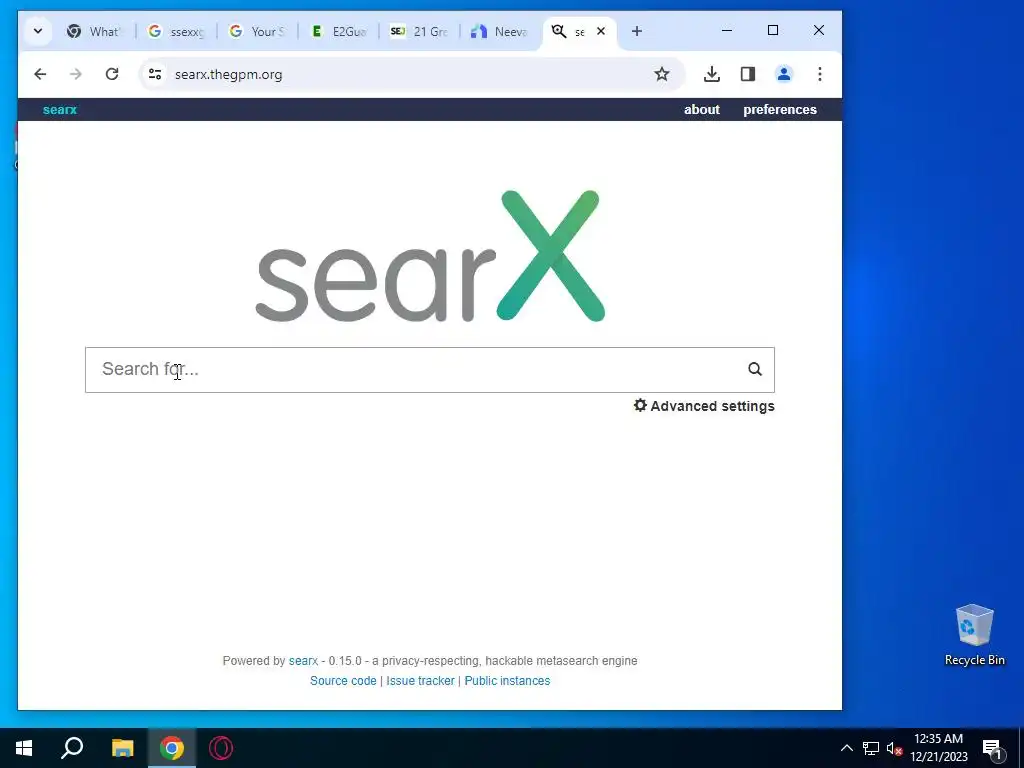This screenshot has width=1024, height=768.
Task: Minimize the Chrome window
Action: coord(727,31)
